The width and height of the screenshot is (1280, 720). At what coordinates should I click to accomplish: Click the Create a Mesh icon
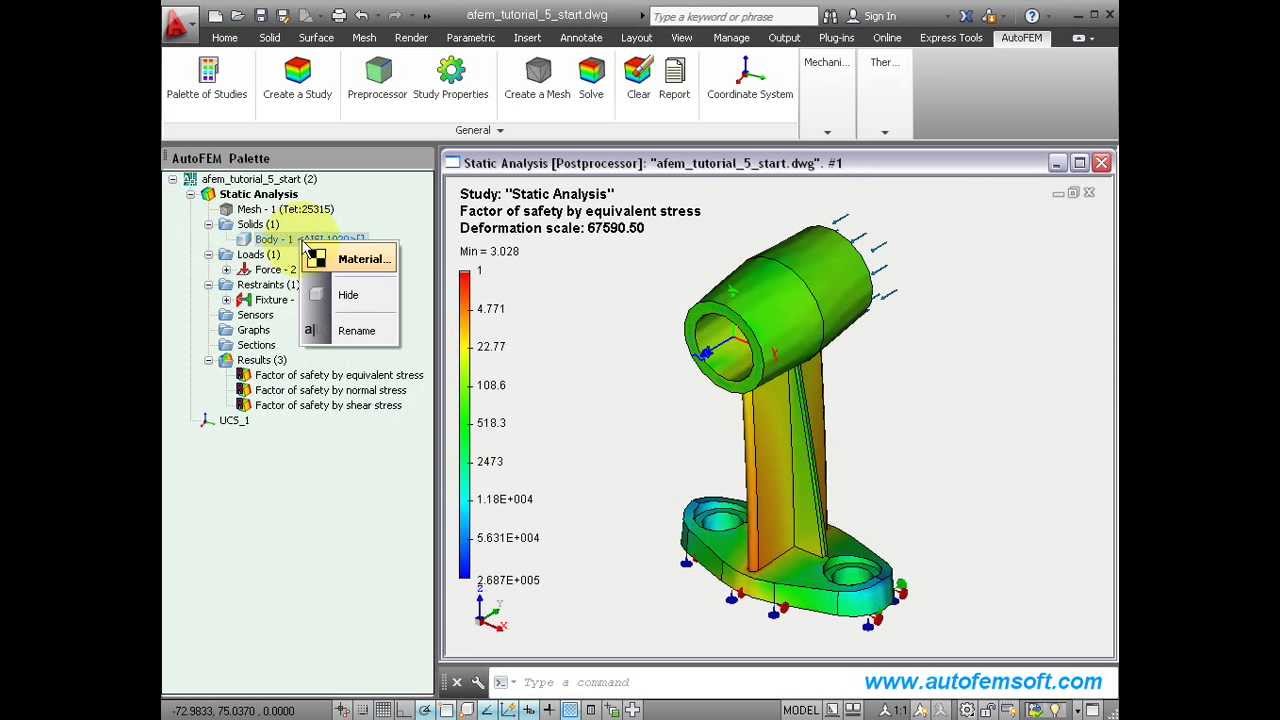click(538, 71)
